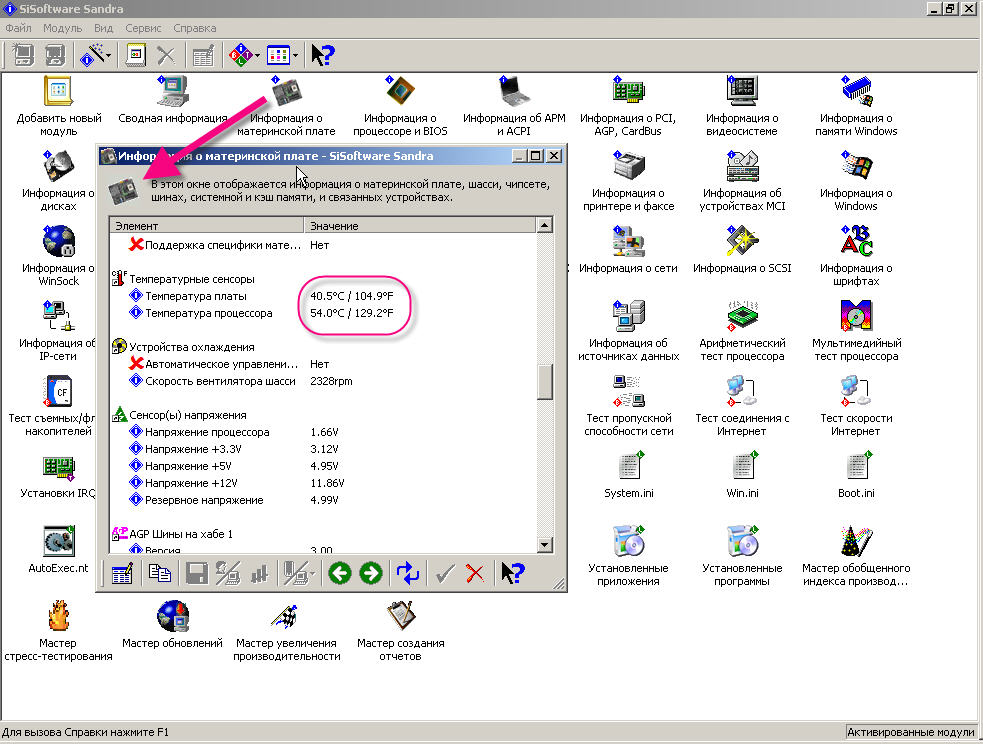
Task: Open Информация о дисках module
Action: pyautogui.click(x=58, y=181)
